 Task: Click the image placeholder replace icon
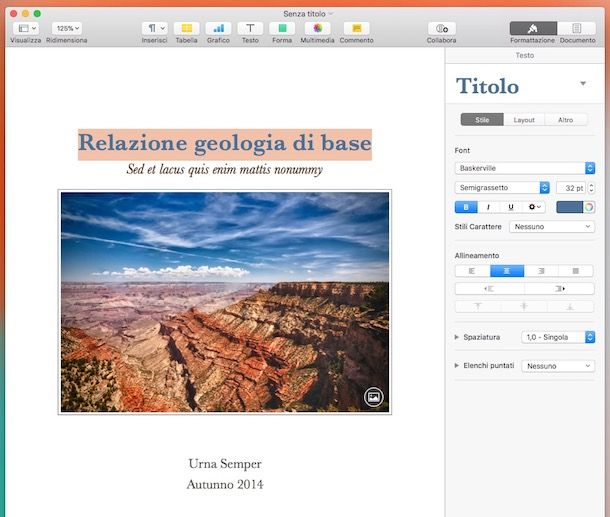click(x=373, y=397)
